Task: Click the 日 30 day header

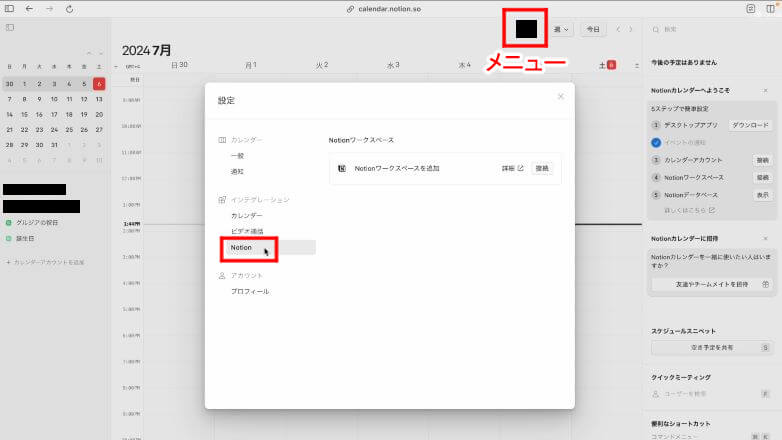Action: pos(180,65)
